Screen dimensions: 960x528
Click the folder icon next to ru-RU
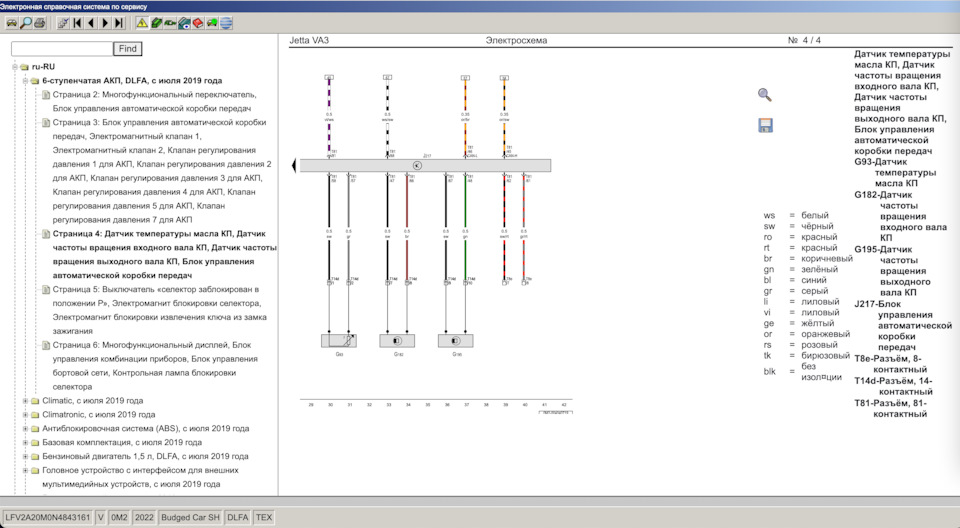click(x=24, y=67)
